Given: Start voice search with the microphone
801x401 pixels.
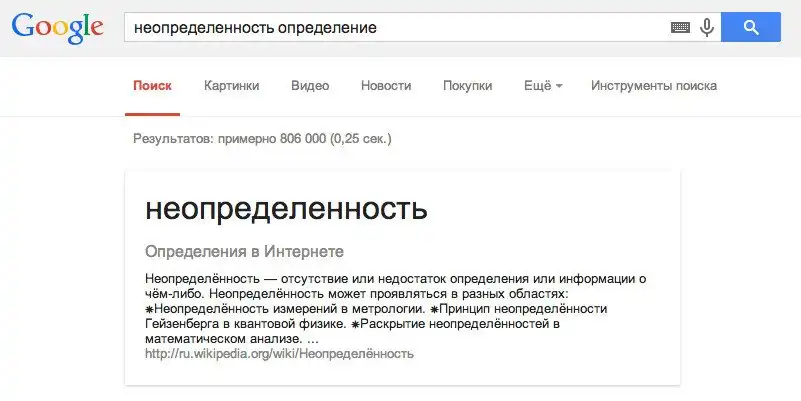Looking at the screenshot, I should 707,28.
